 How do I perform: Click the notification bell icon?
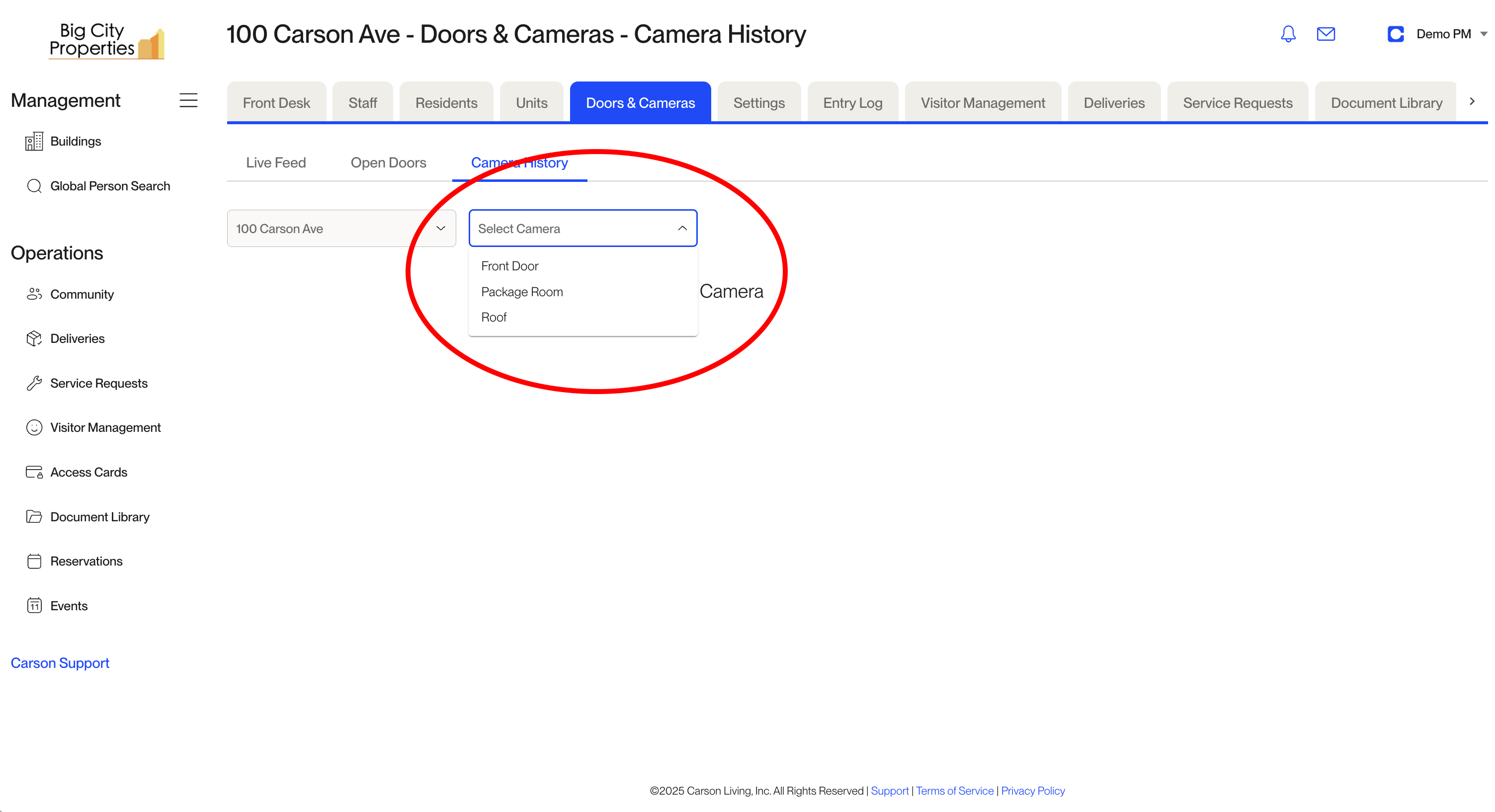[x=1288, y=34]
